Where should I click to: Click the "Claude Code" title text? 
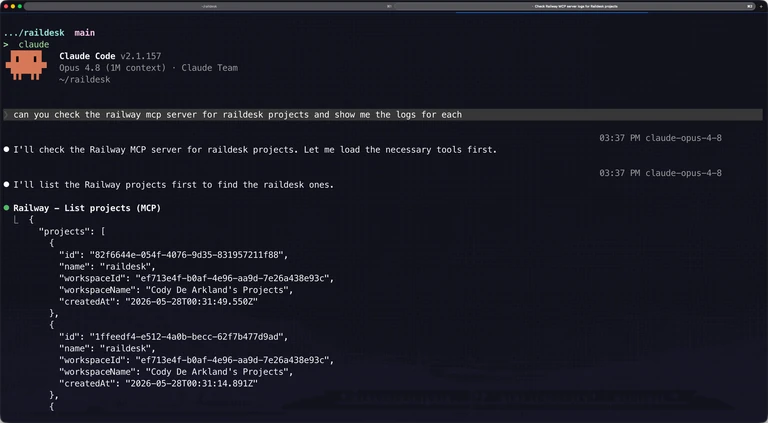[87, 56]
